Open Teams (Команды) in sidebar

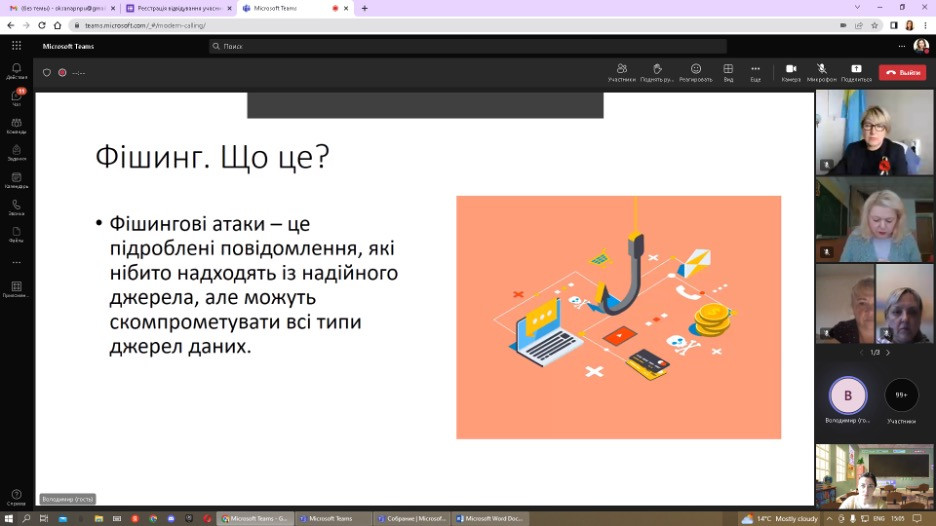16,125
